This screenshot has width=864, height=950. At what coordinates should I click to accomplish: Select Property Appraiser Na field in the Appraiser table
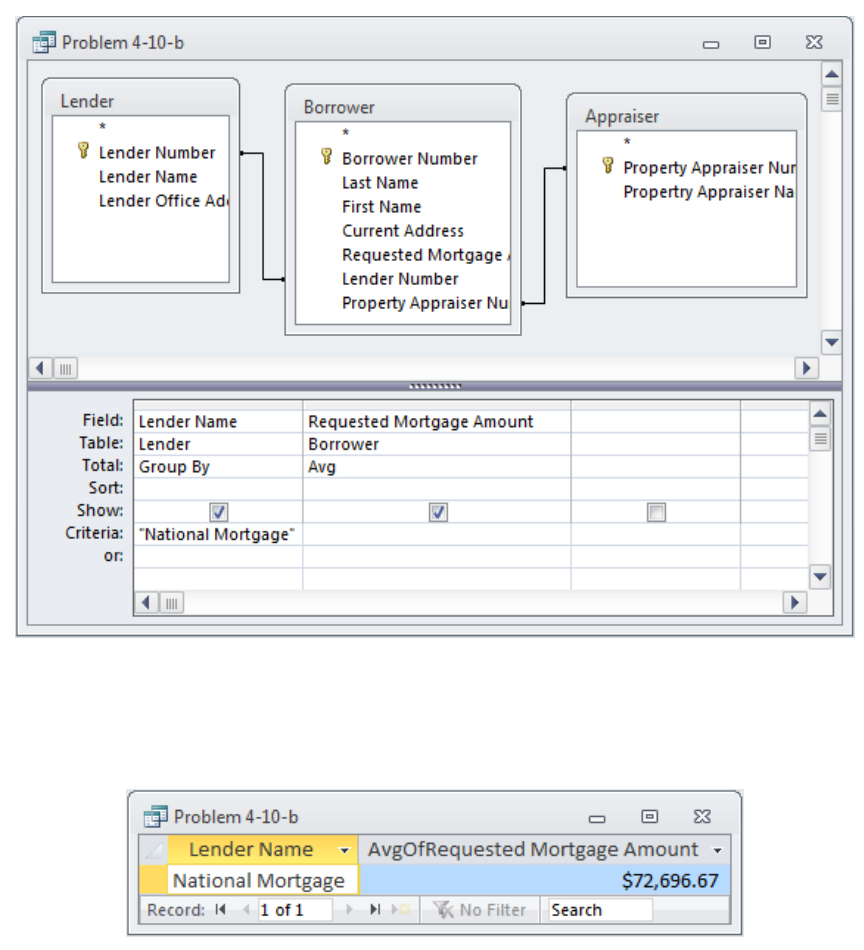(709, 191)
